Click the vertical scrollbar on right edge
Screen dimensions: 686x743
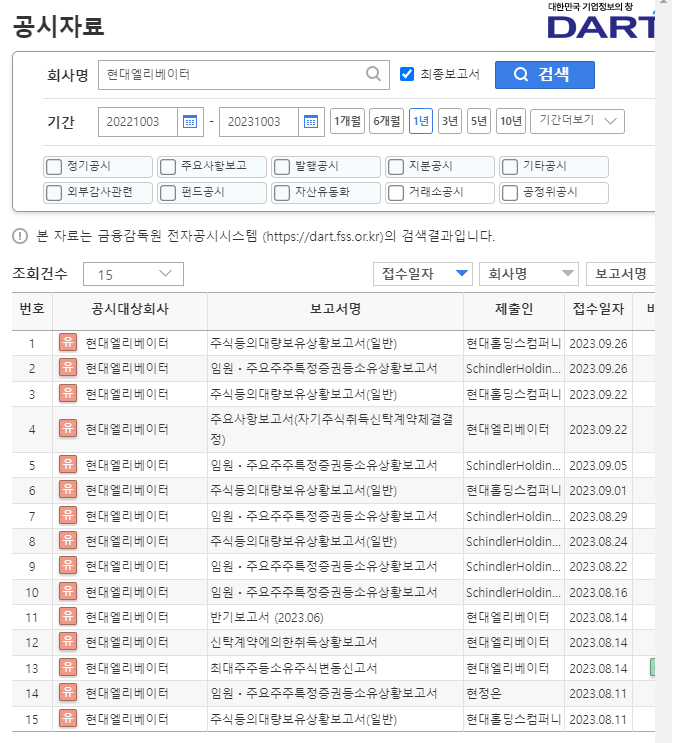click(x=663, y=372)
